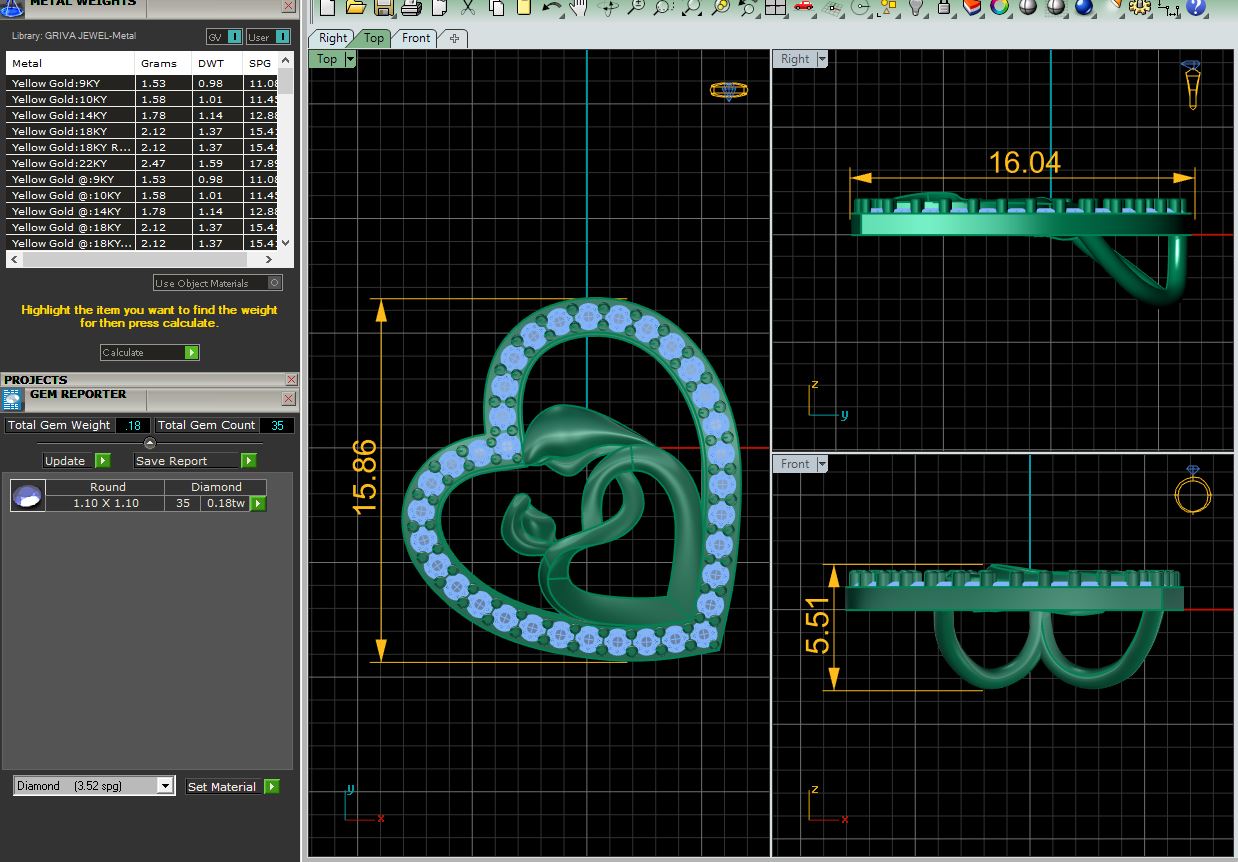Switch to the Top viewport tab
1238x862 pixels.
pos(373,38)
